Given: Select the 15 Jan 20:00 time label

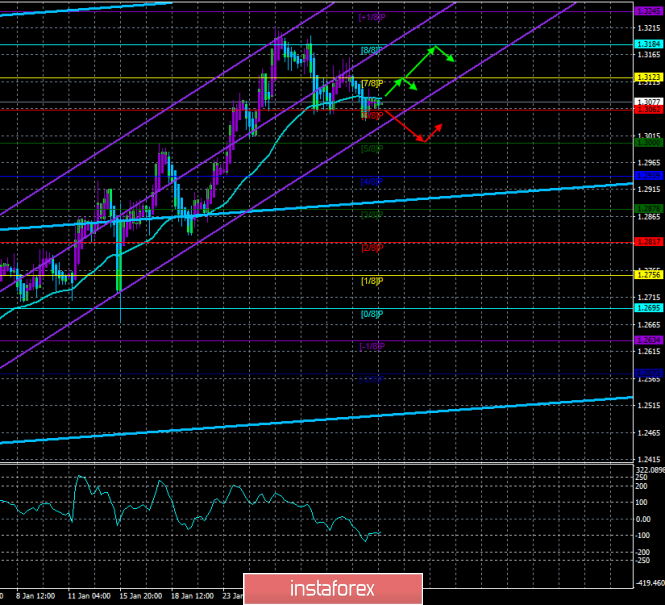Looking at the screenshot, I should (x=141, y=596).
